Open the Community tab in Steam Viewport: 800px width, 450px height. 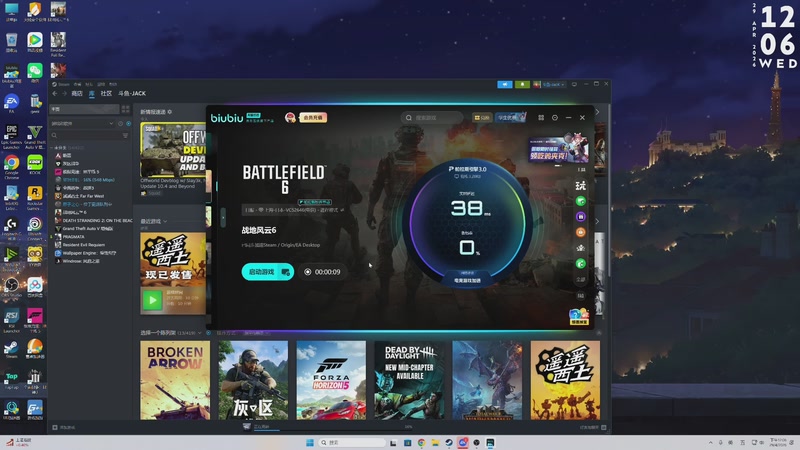106,93
